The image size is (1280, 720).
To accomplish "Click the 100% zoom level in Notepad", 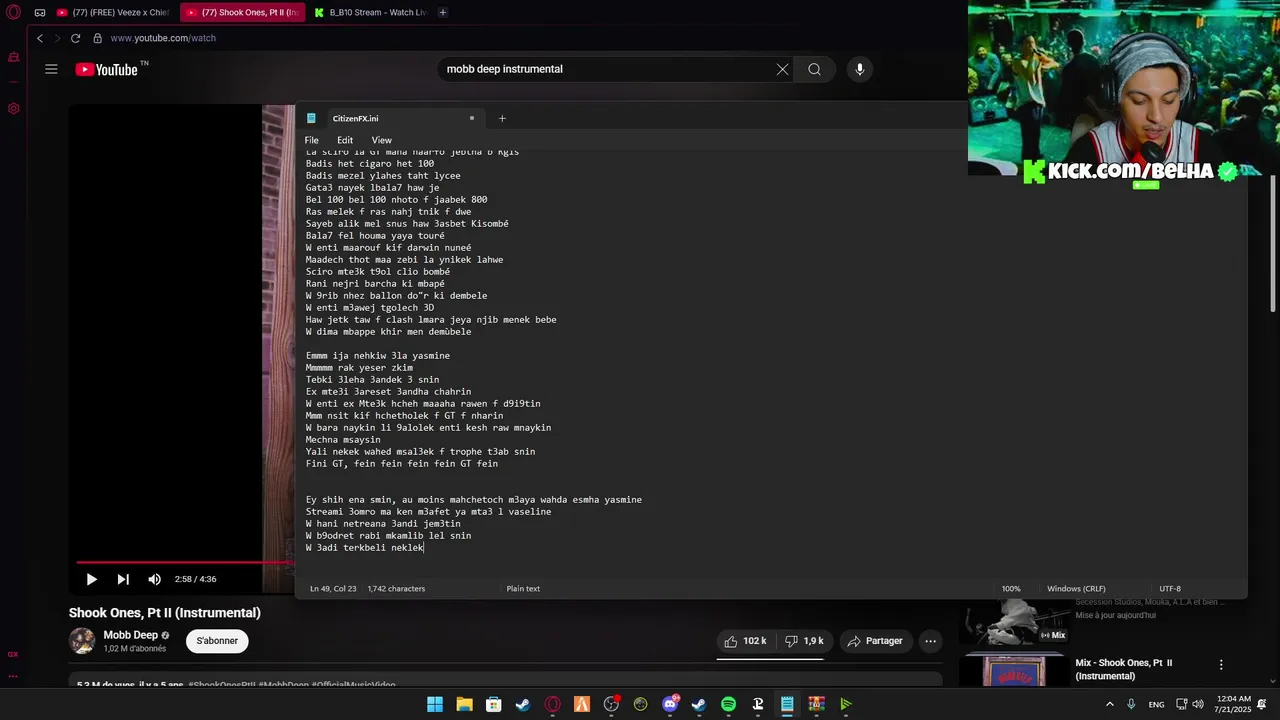I will coord(1011,589).
